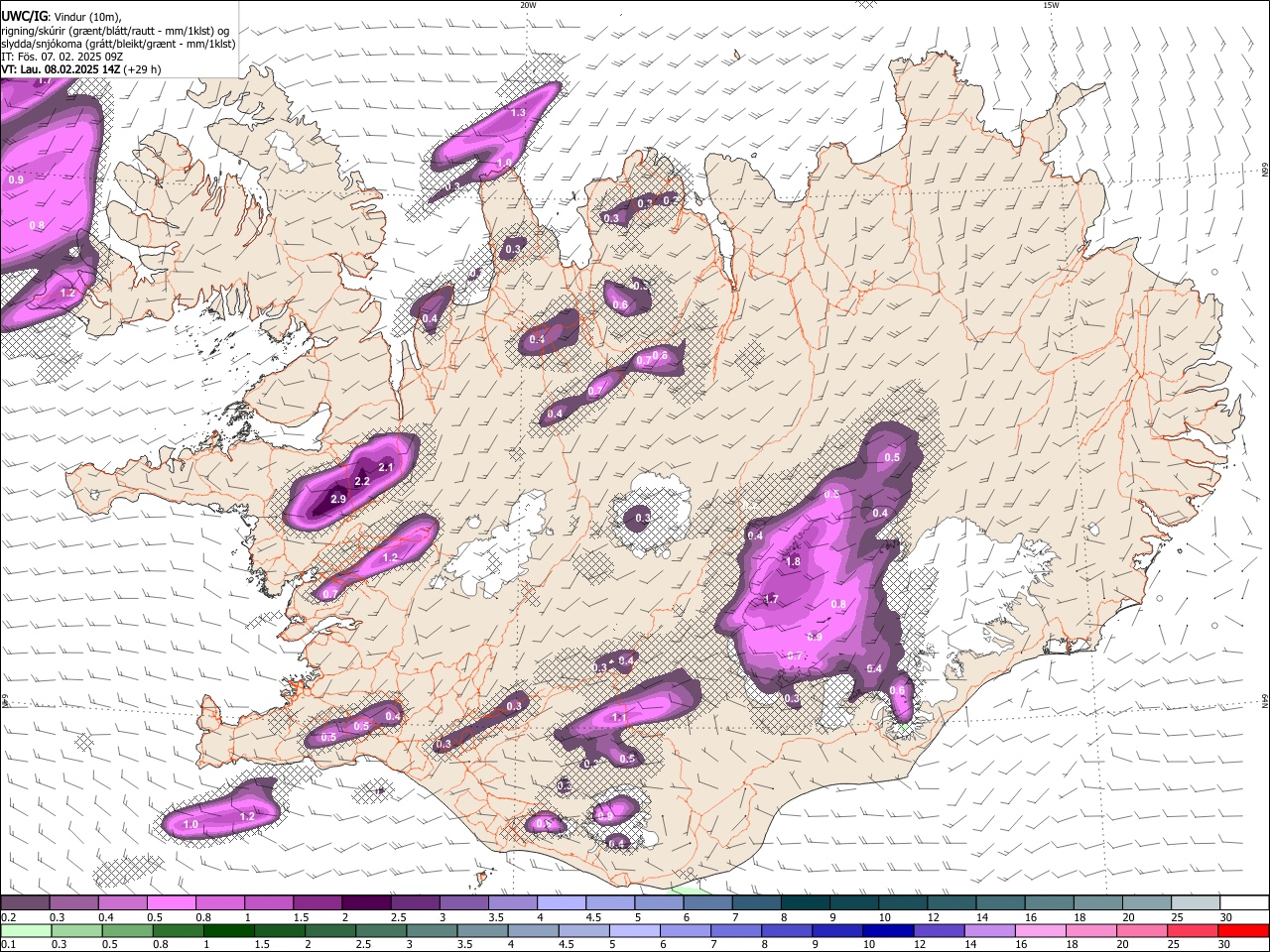Select the dark teal 8–9 swatch in the upper legend
The image size is (1270, 952).
(805, 903)
